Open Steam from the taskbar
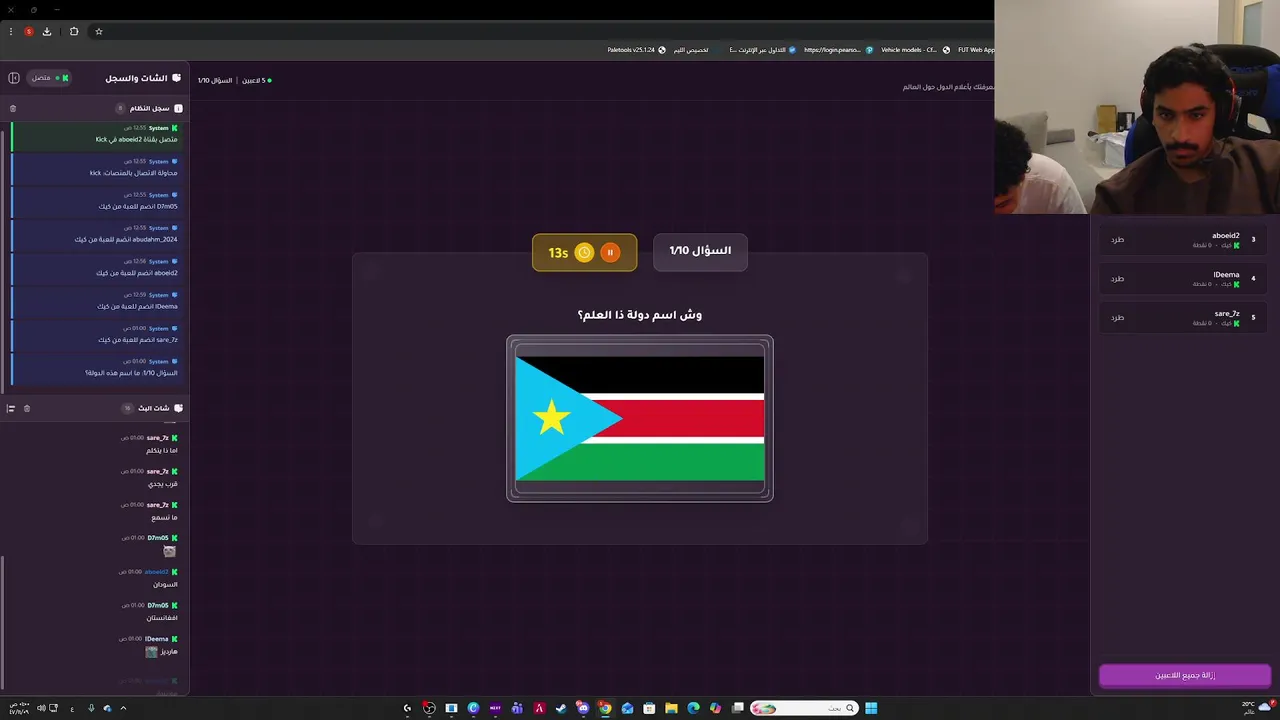The width and height of the screenshot is (1280, 720). pyautogui.click(x=561, y=708)
